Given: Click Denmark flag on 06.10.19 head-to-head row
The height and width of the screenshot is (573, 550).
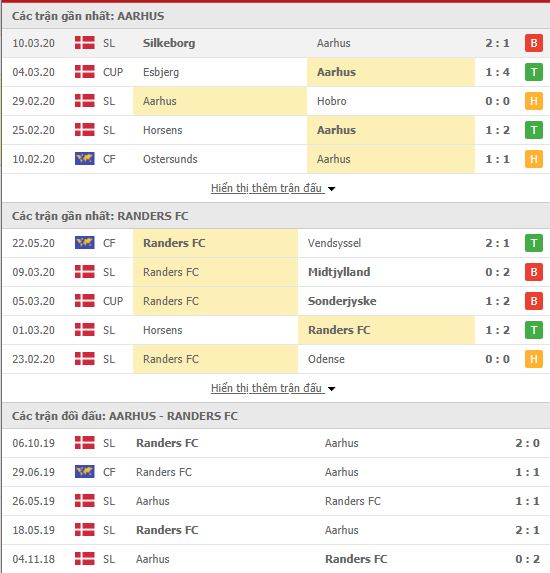Looking at the screenshot, I should tap(84, 443).
